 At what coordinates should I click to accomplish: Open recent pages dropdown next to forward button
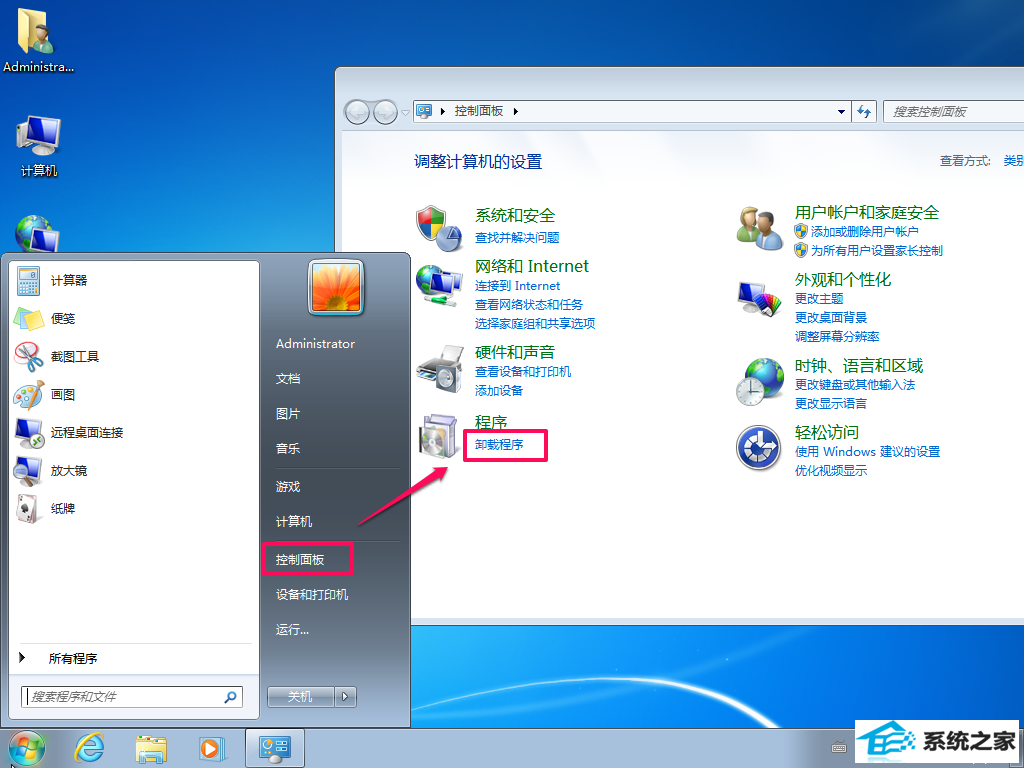(x=405, y=113)
